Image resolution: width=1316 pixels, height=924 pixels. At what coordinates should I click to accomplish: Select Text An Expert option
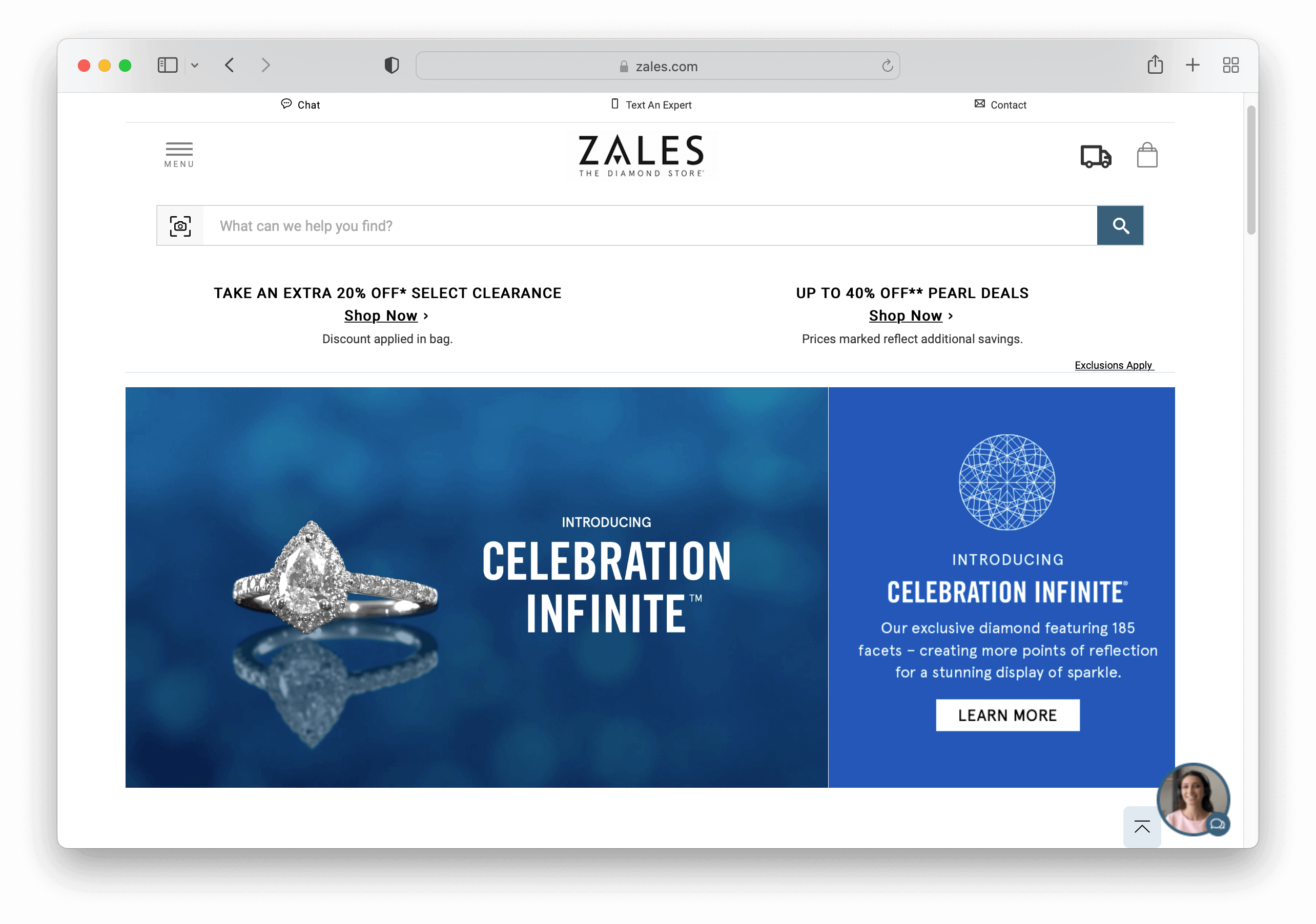[651, 105]
